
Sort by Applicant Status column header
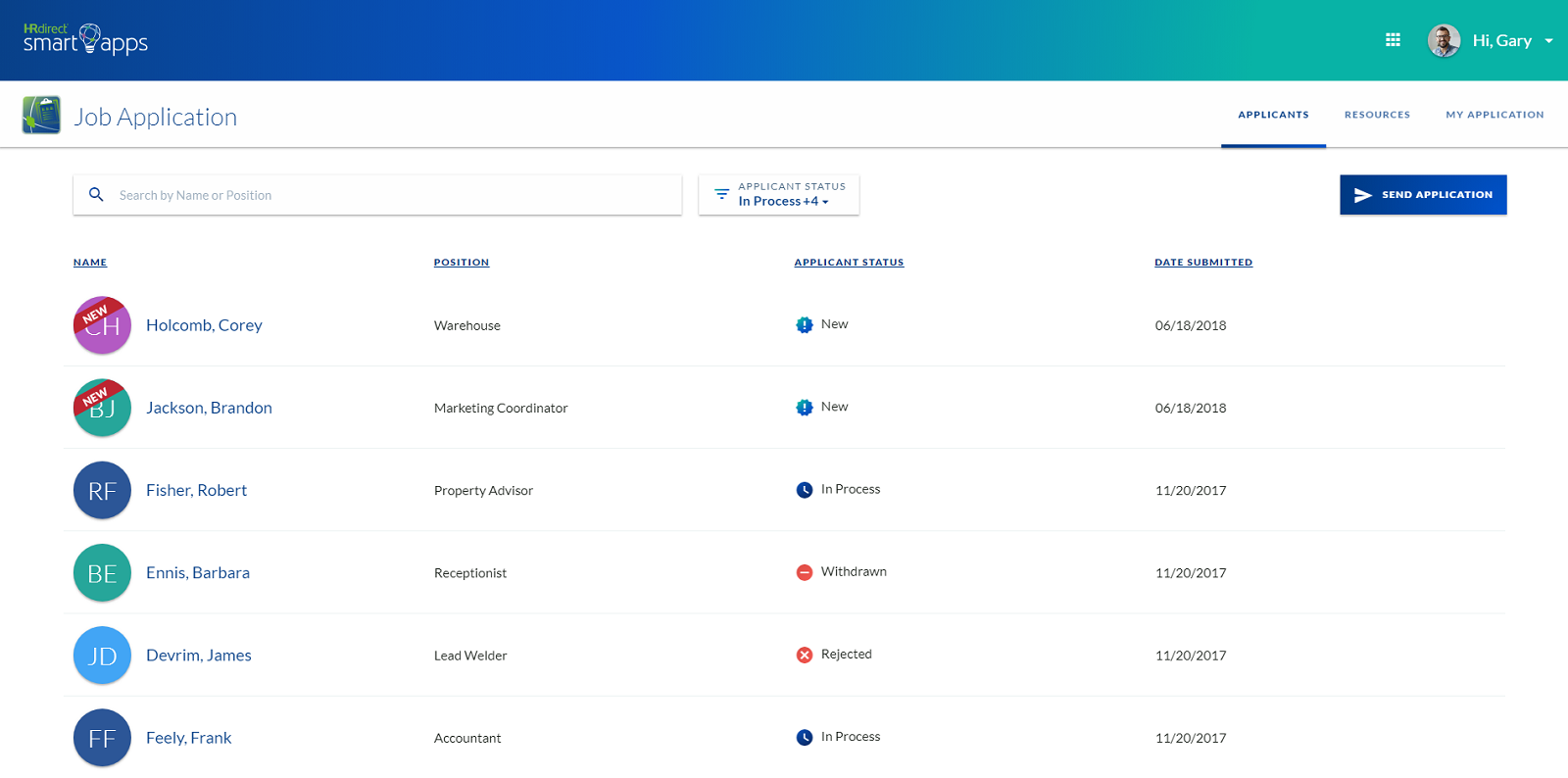coord(849,263)
